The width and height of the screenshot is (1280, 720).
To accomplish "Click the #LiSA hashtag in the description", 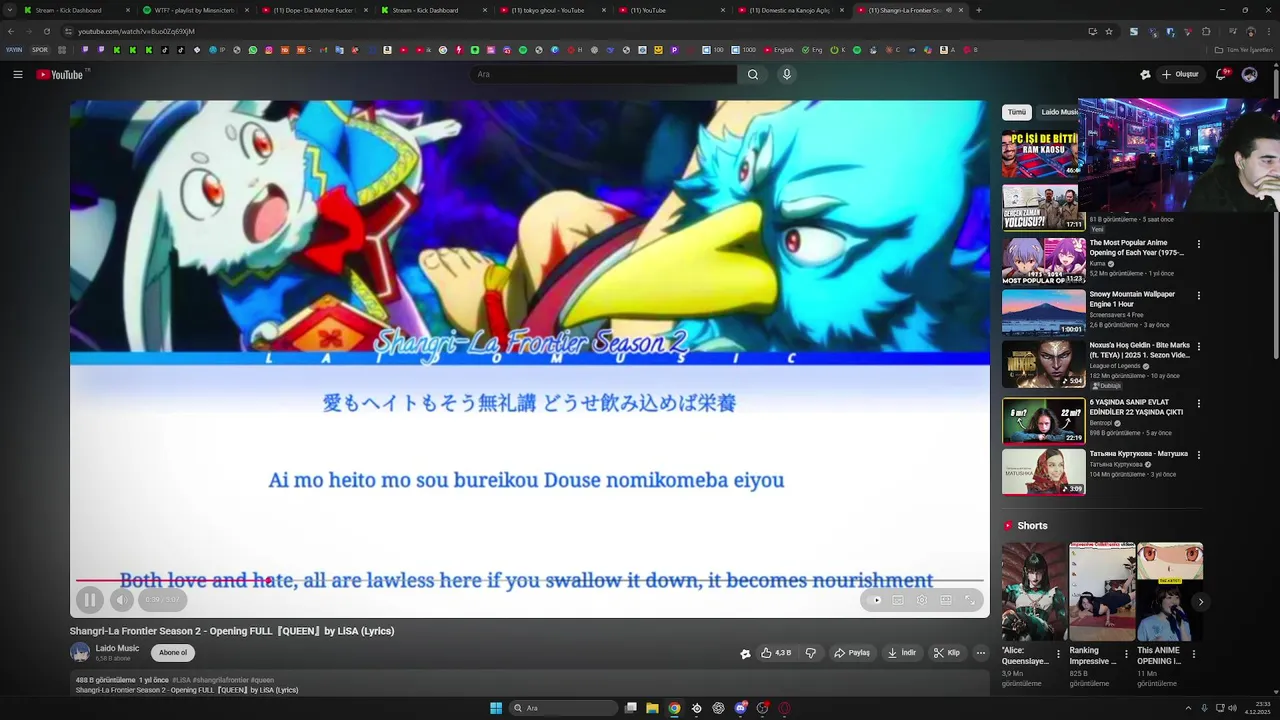I will tap(180, 680).
